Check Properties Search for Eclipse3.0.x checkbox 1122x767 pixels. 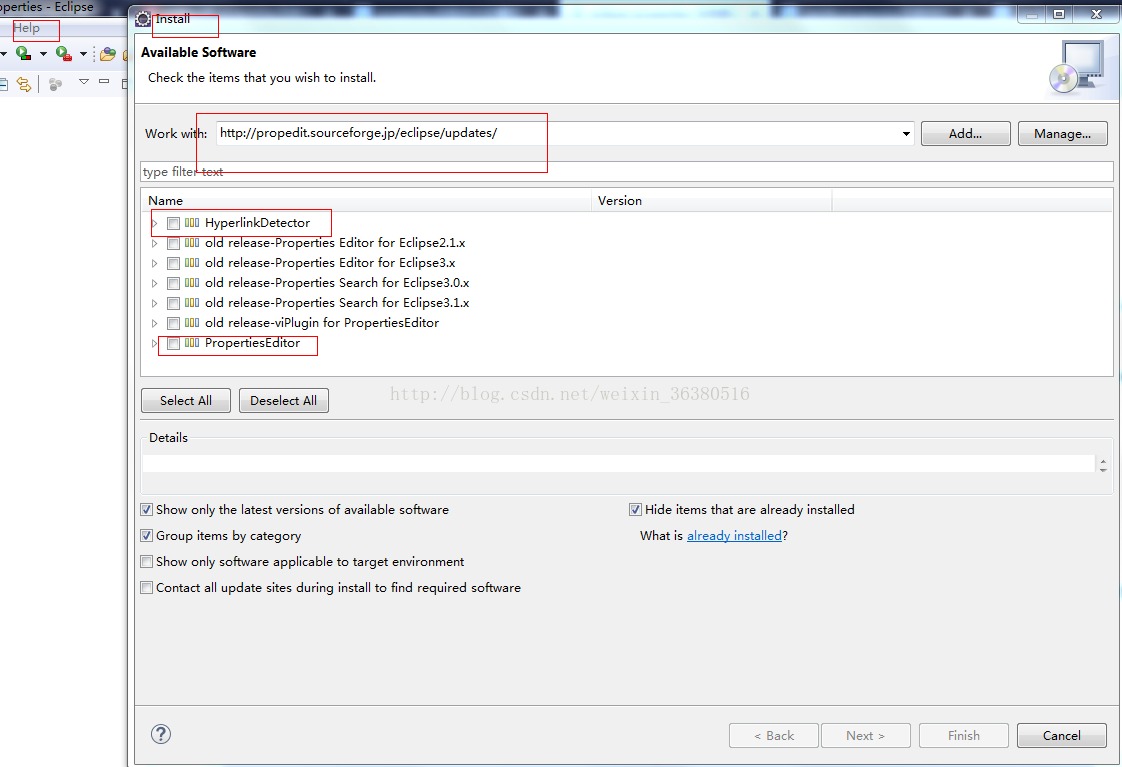173,283
